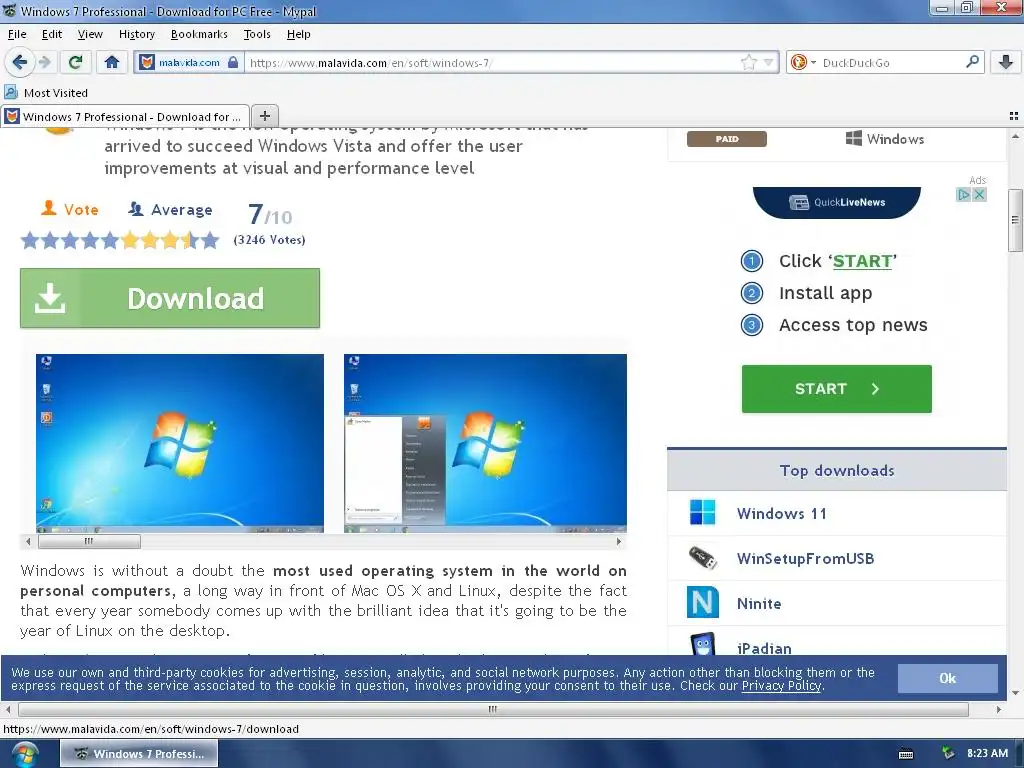
Task: Open the second screenshot showing Start menu
Action: pyautogui.click(x=485, y=443)
